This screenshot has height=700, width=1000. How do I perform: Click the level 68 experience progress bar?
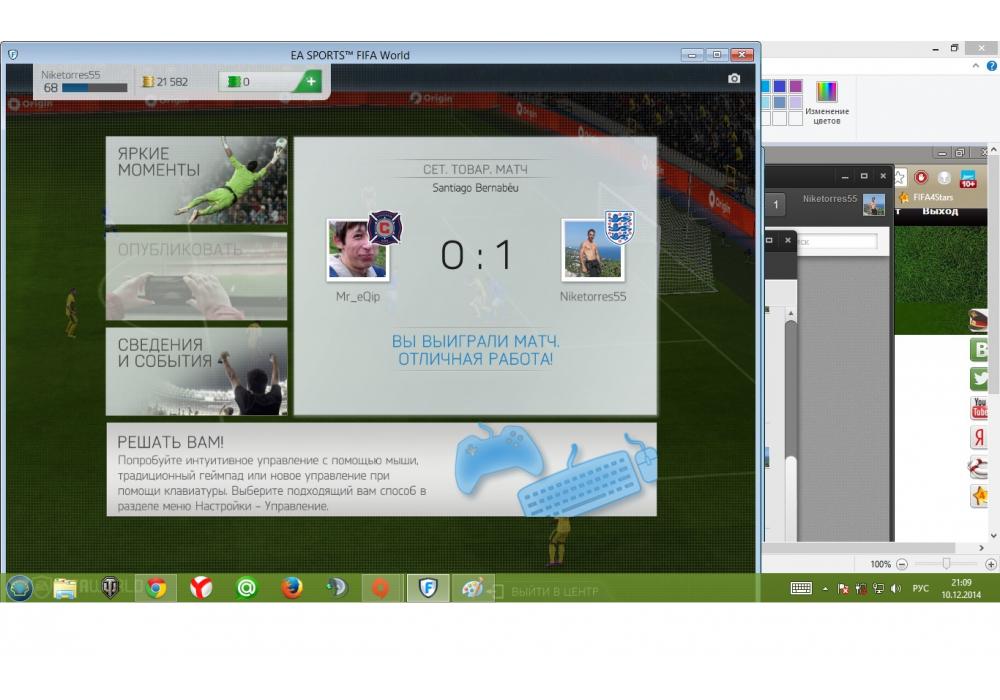pyautogui.click(x=94, y=88)
